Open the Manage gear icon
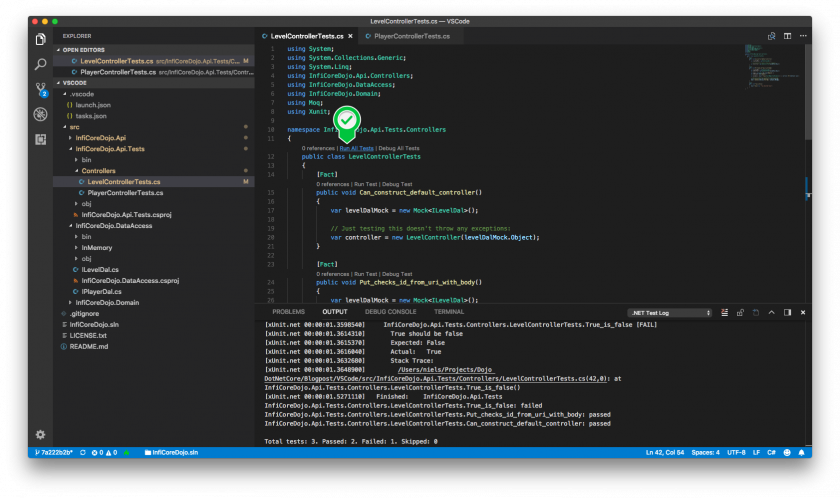The width and height of the screenshot is (840, 498). pos(41,434)
